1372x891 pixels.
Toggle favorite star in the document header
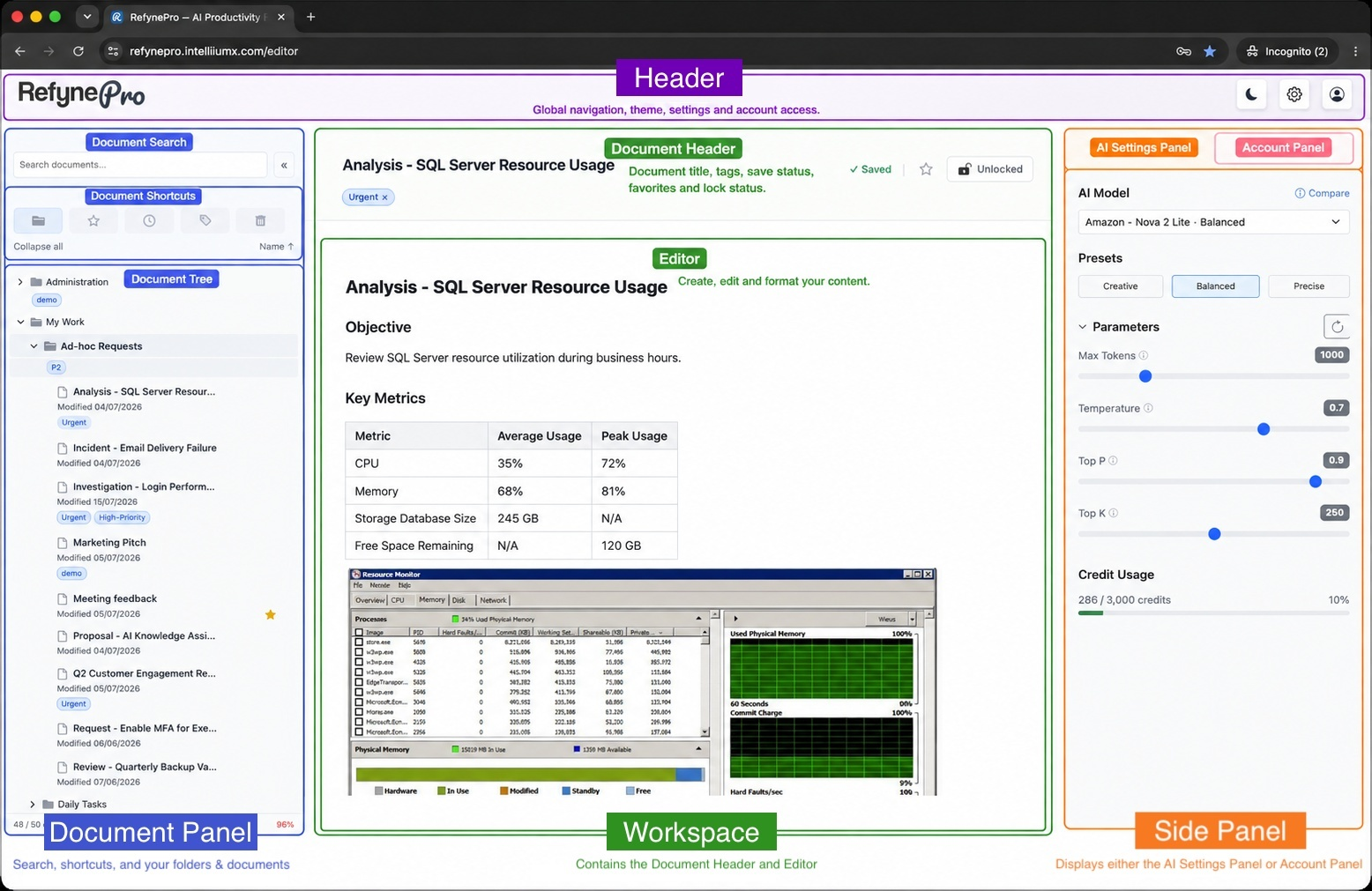(x=926, y=169)
